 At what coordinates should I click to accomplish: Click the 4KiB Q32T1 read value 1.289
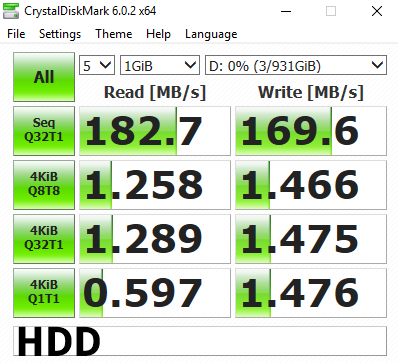[155, 239]
